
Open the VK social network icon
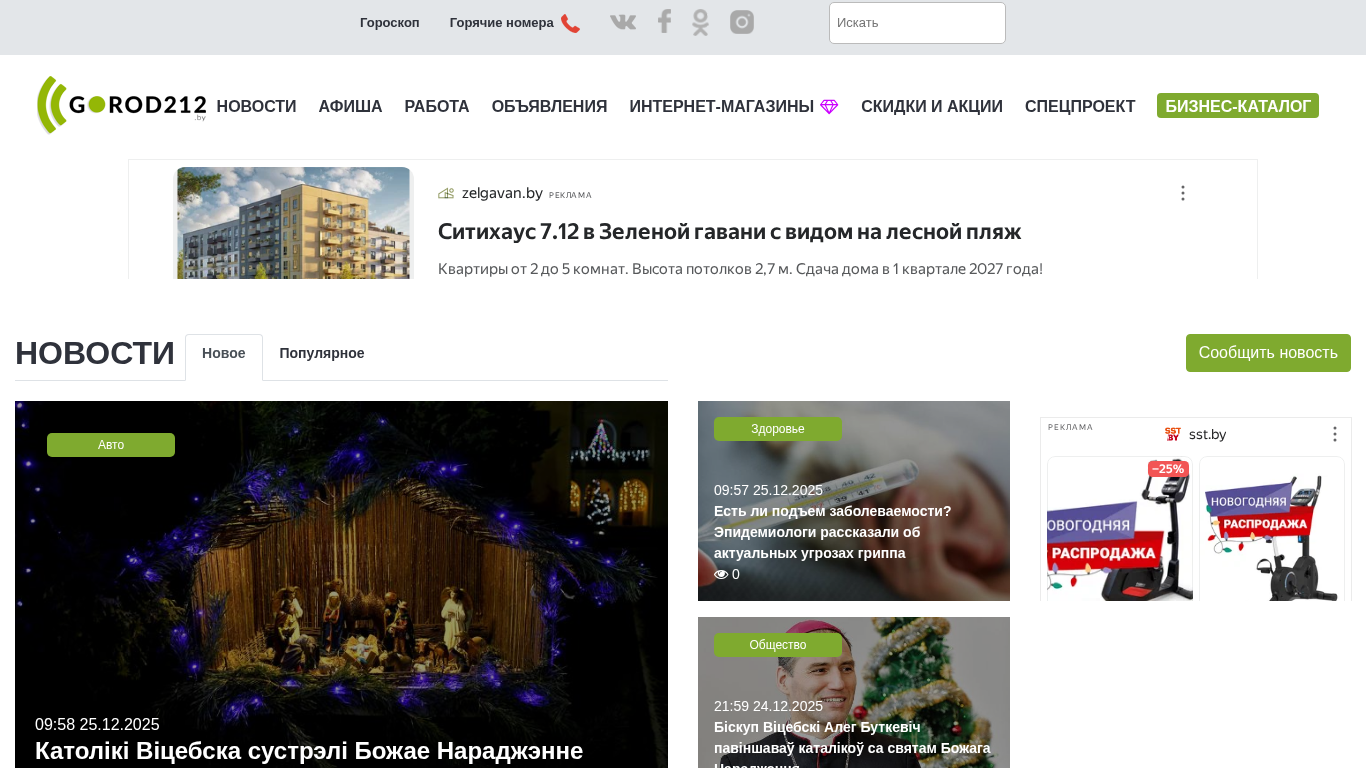(623, 22)
